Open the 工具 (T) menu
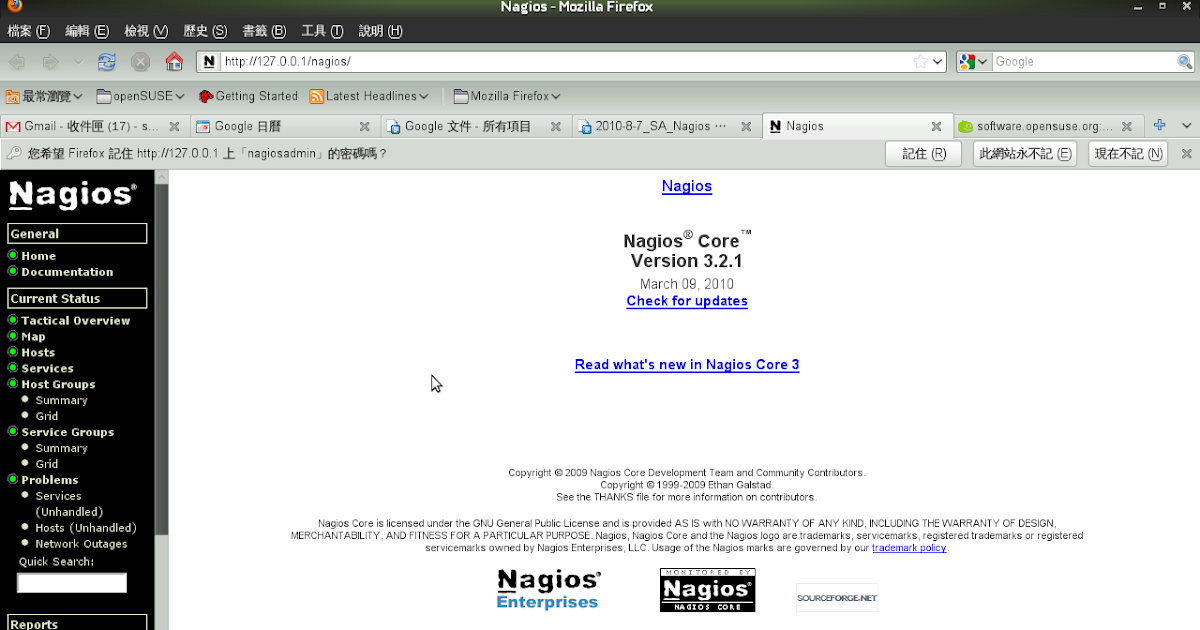1200x630 pixels. (322, 31)
